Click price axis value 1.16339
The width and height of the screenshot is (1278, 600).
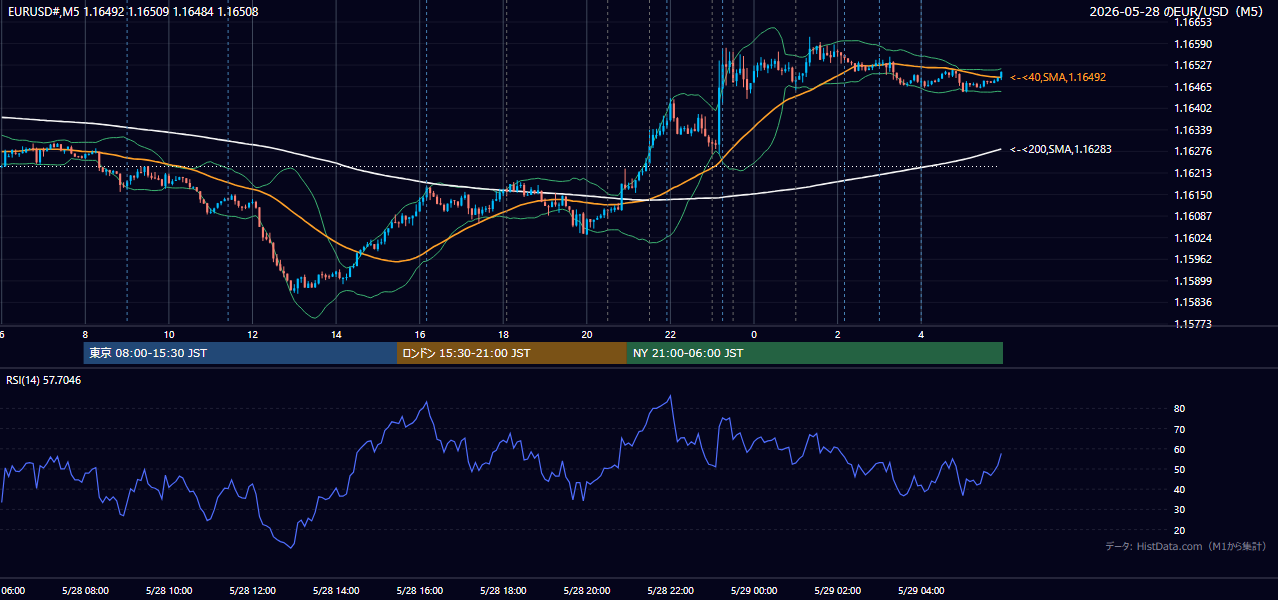[1192, 130]
